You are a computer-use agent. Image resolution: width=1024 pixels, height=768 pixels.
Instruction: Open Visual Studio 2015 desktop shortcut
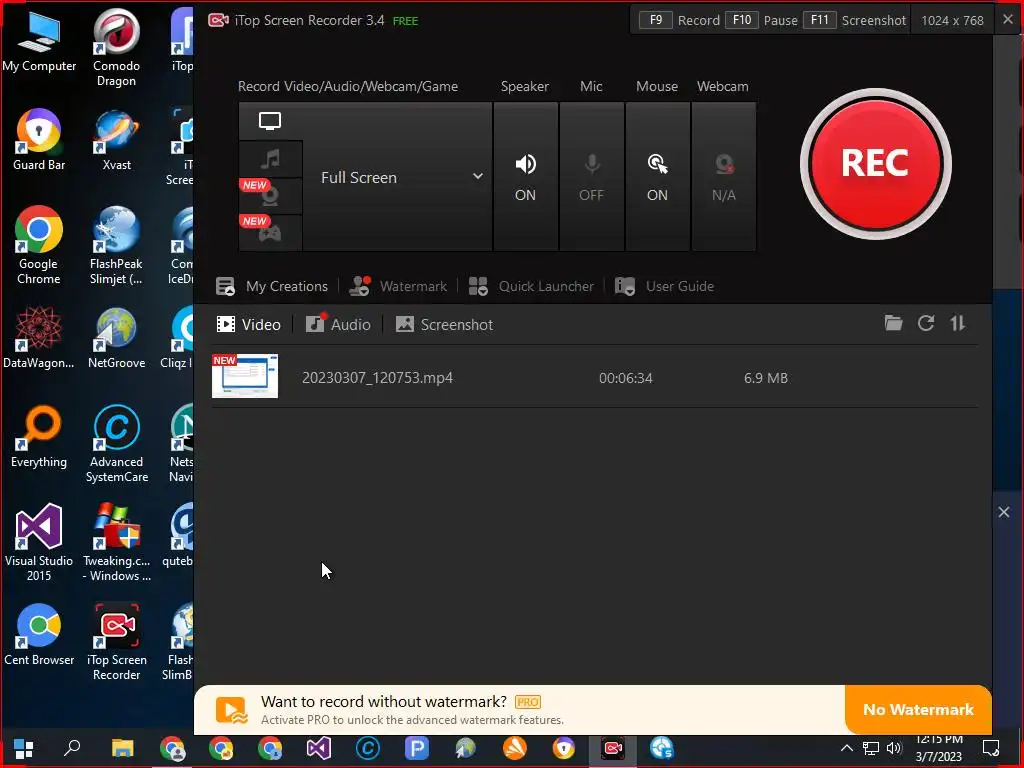tap(39, 543)
